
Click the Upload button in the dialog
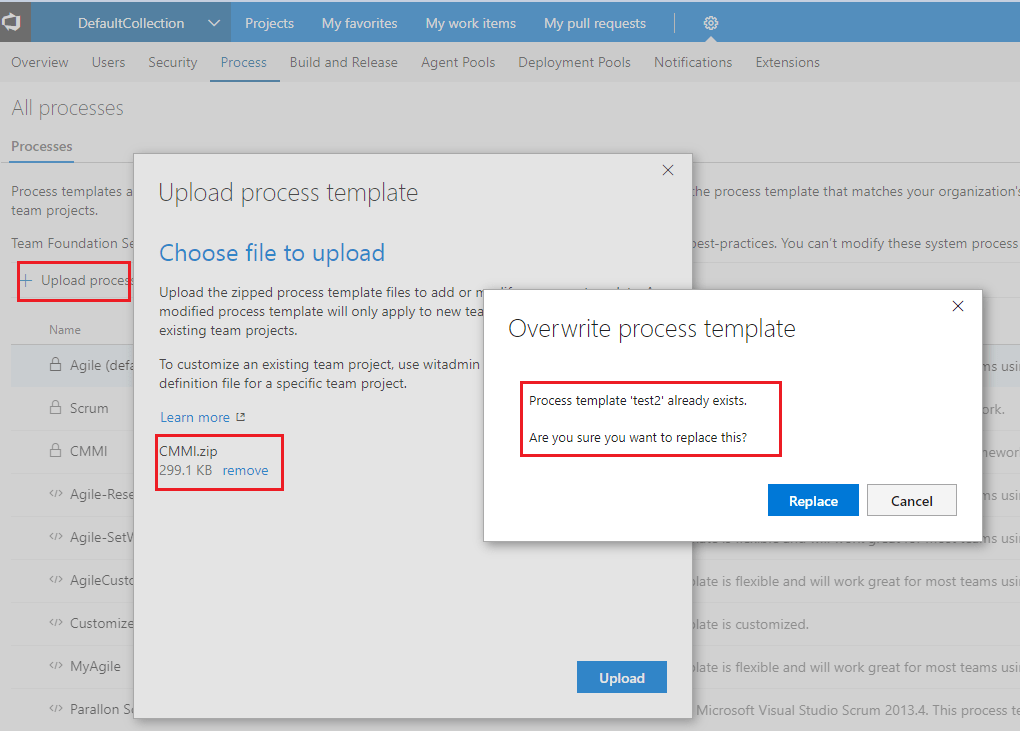[x=621, y=677]
